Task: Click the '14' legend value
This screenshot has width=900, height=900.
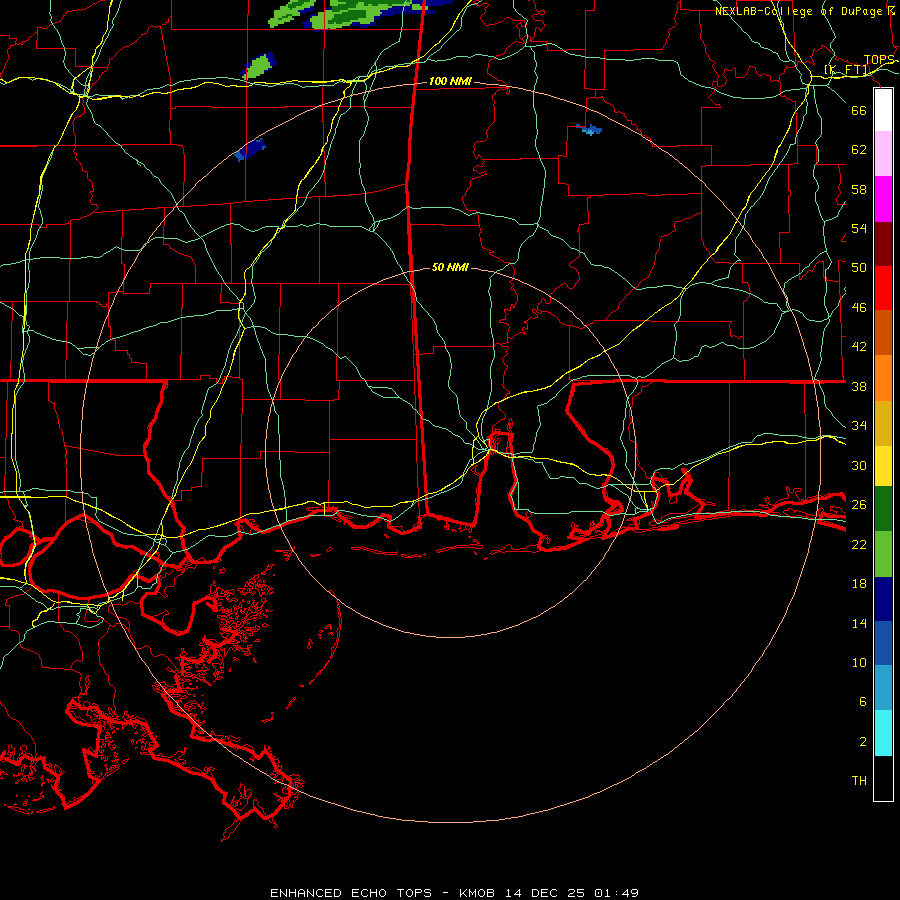Action: (x=859, y=623)
